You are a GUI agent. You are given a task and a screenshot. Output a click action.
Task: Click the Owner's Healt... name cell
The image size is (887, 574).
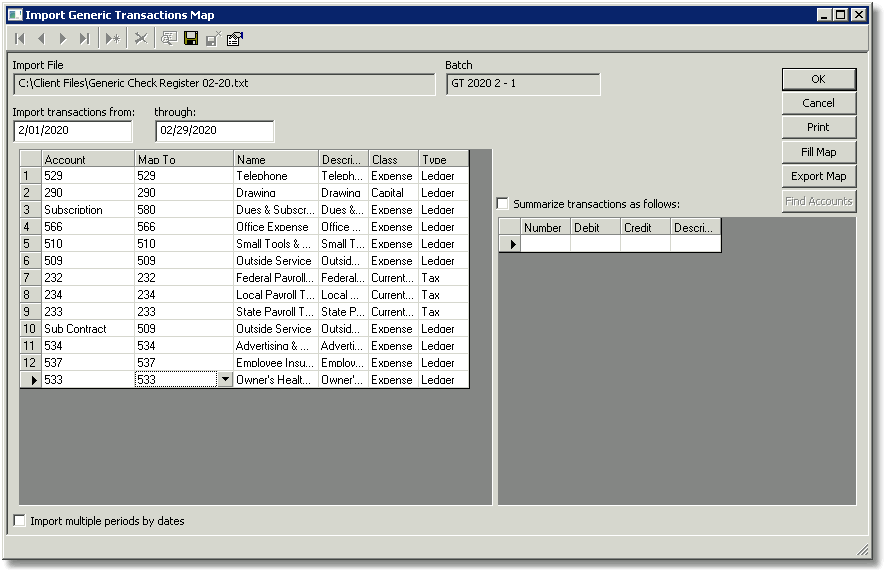276,379
